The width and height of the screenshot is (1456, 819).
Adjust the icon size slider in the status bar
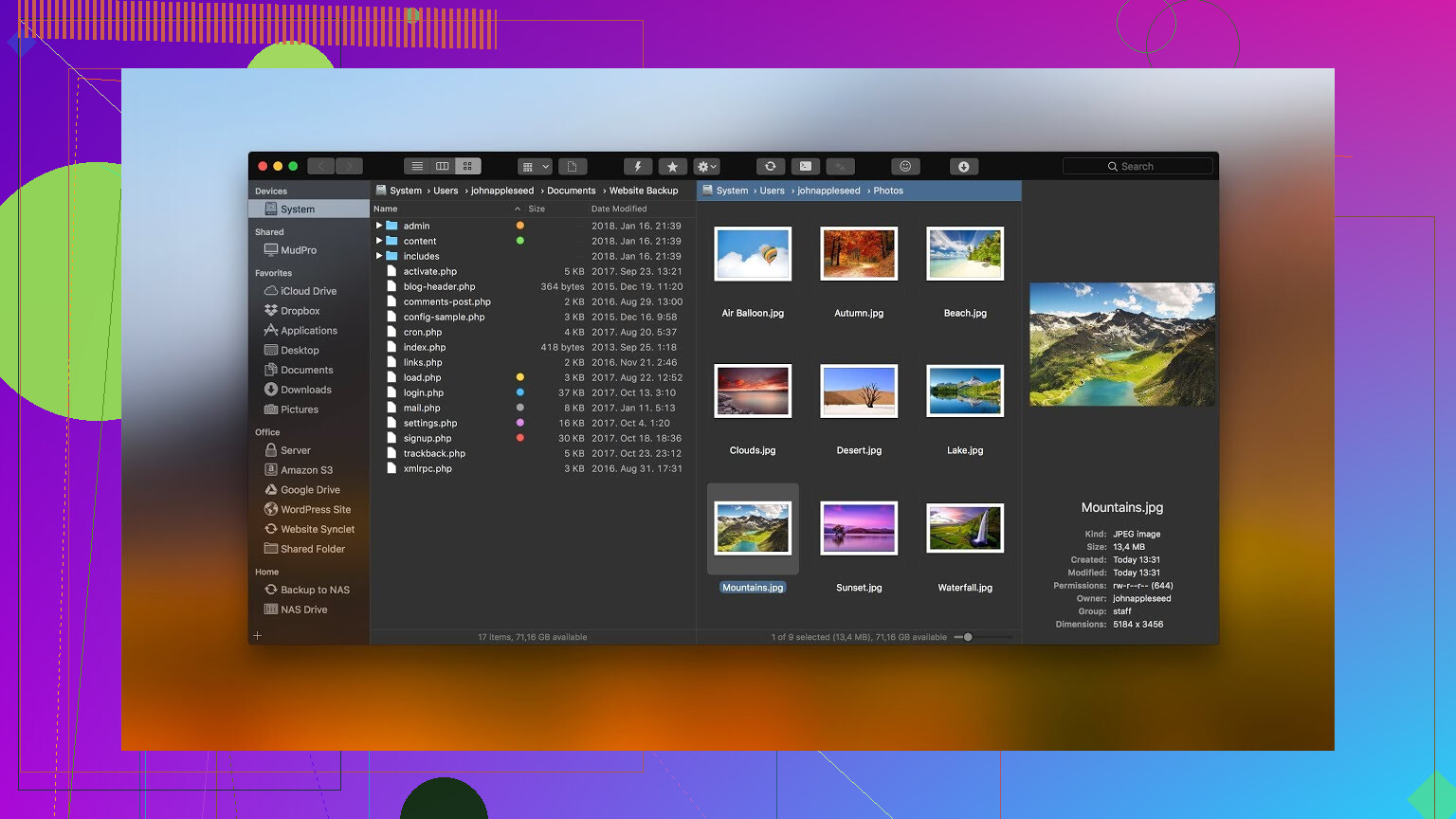point(968,637)
